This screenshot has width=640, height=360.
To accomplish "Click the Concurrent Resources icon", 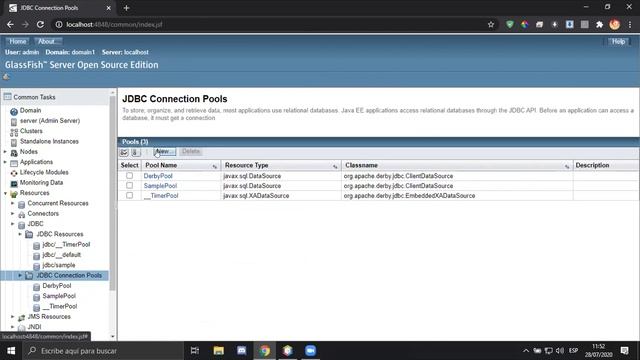I will [22, 204].
